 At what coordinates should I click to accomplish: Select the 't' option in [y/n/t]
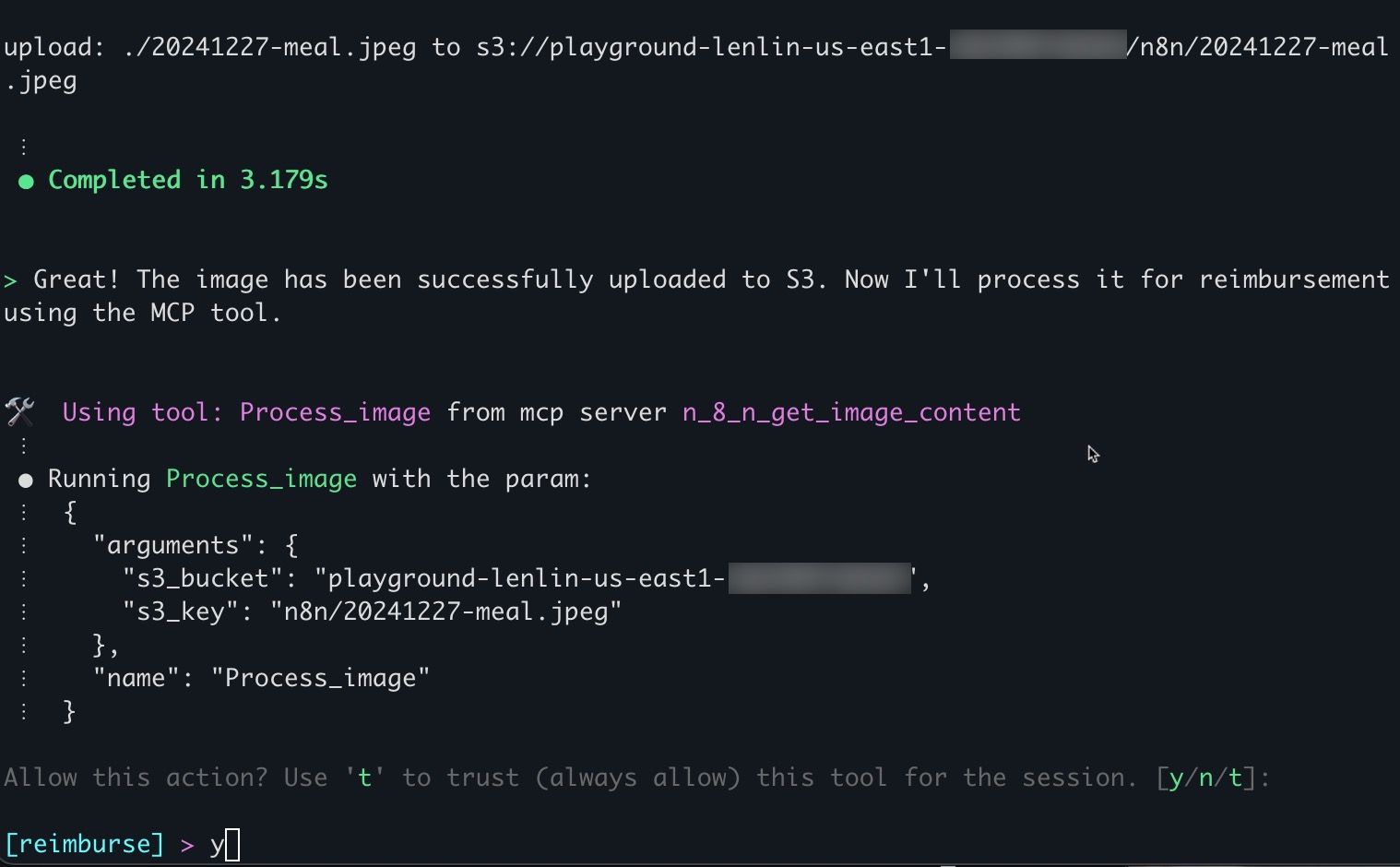(1234, 778)
